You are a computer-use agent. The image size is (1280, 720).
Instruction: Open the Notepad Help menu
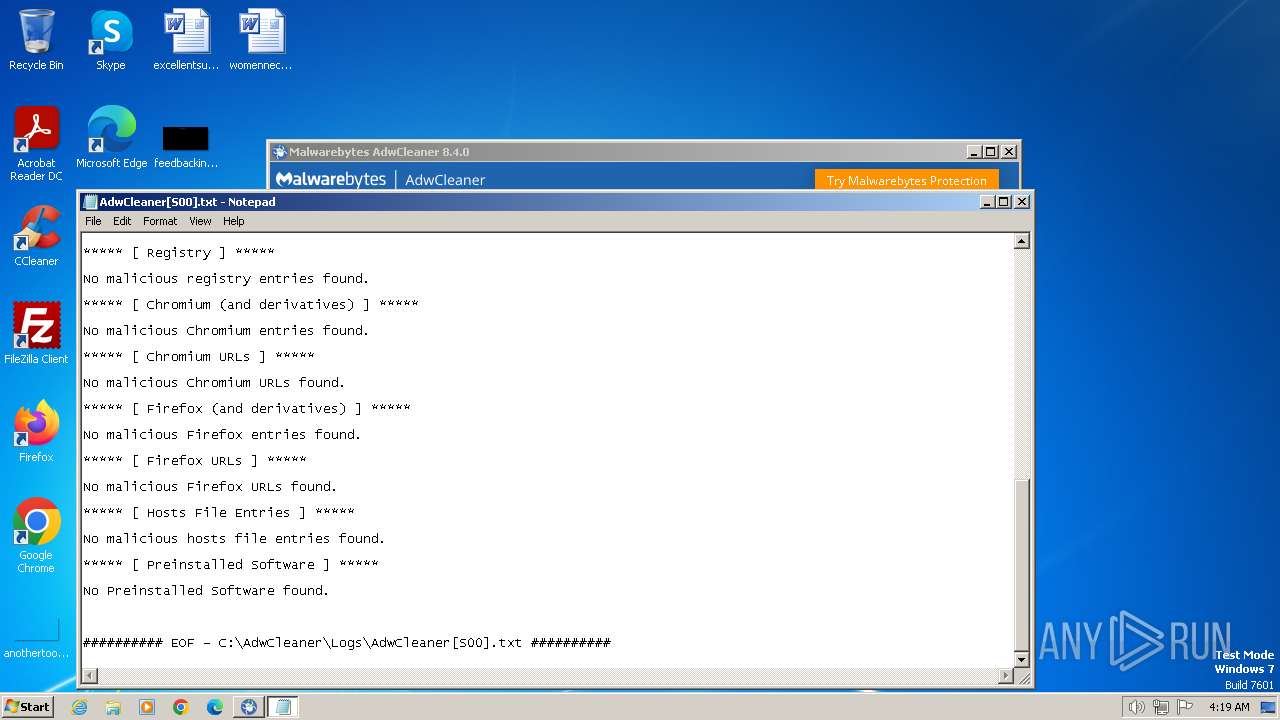point(233,221)
